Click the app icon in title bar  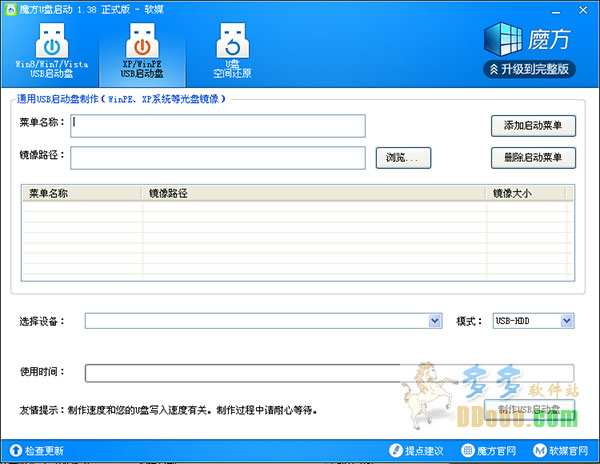(x=11, y=10)
